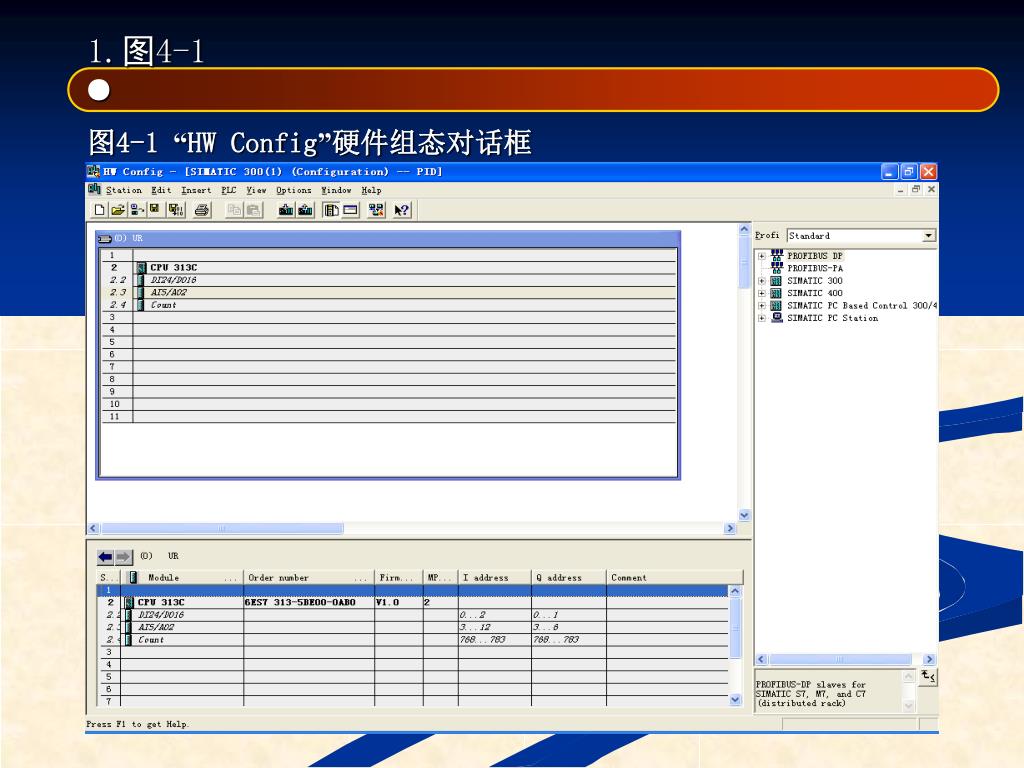1024x768 pixels.
Task: Select the SIMATIC 400 catalog label
Action: pyautogui.click(x=814, y=293)
